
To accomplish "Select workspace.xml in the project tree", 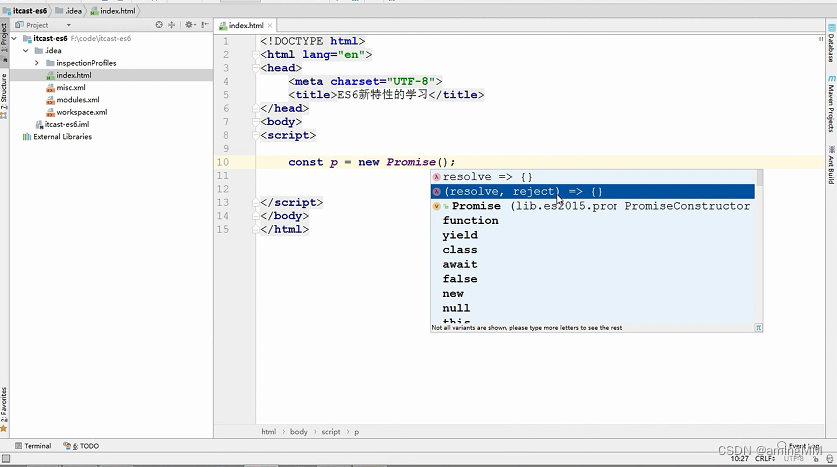I will click(x=82, y=112).
